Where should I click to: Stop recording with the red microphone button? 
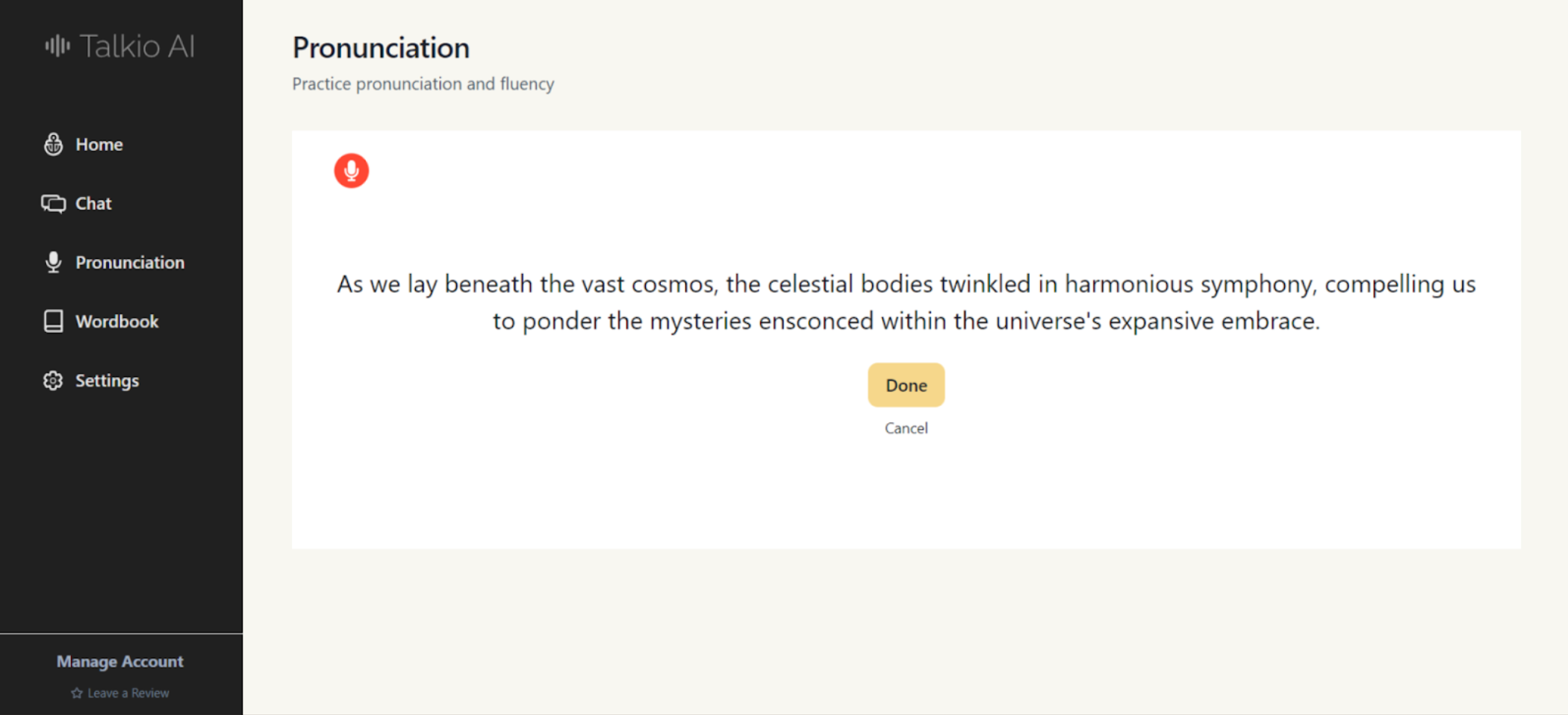[351, 171]
